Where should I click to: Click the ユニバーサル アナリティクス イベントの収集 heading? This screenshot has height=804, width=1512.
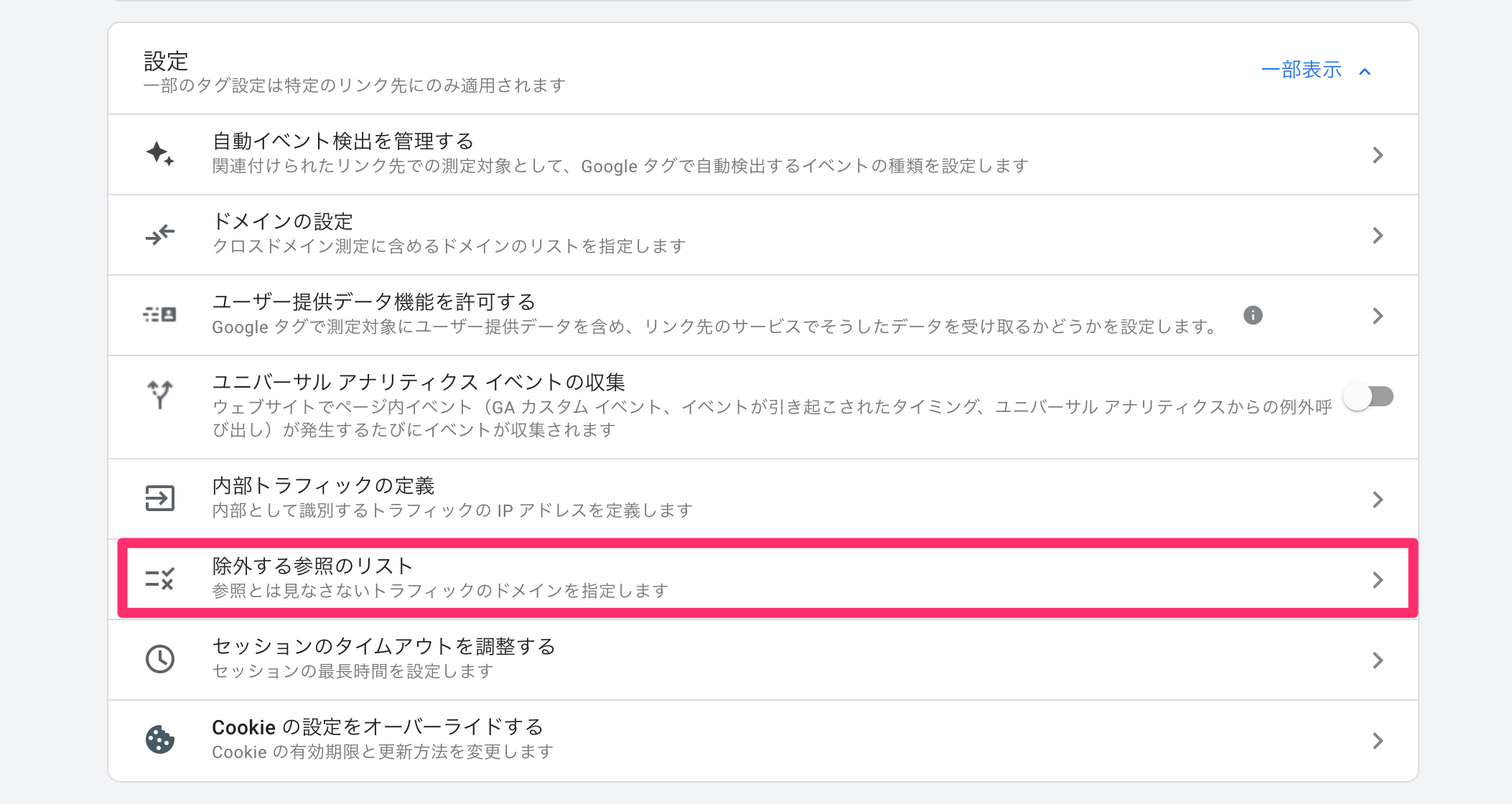point(419,382)
